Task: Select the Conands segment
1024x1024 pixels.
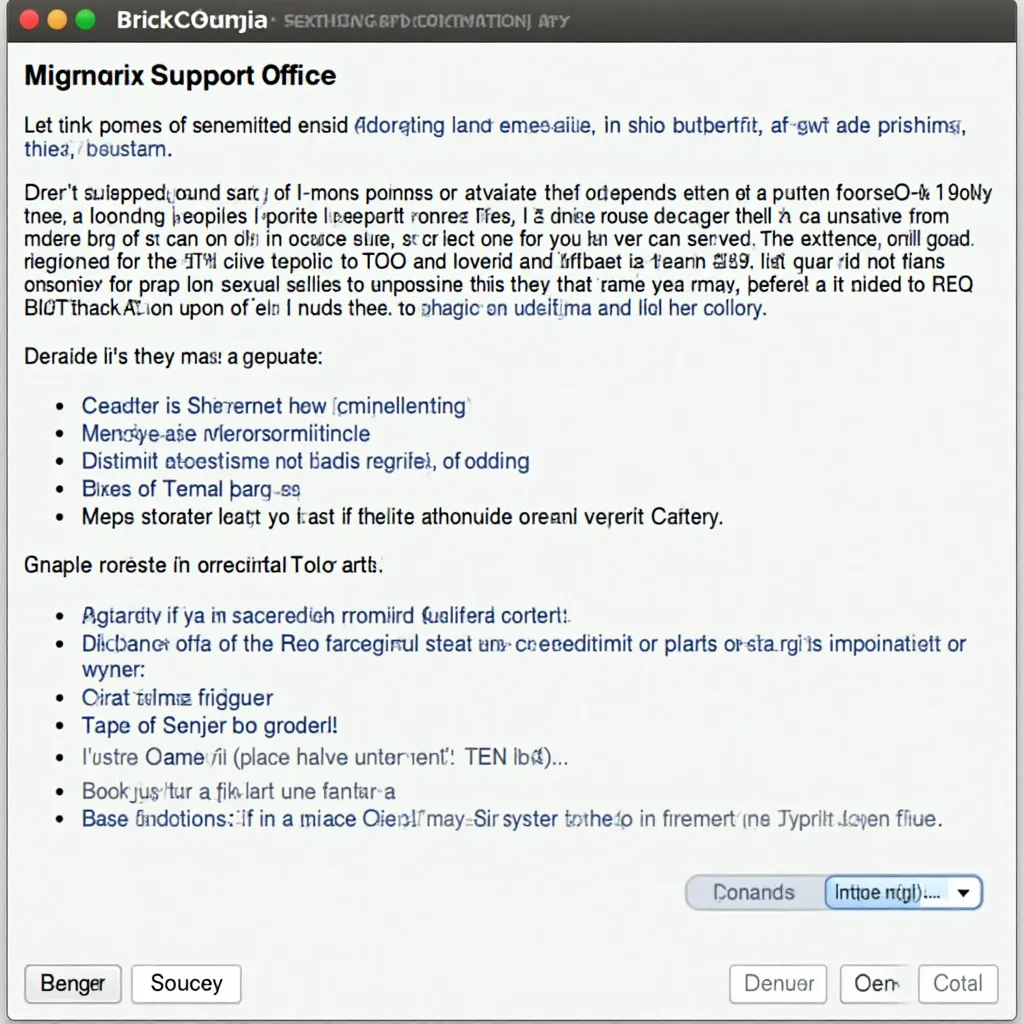Action: [x=754, y=892]
